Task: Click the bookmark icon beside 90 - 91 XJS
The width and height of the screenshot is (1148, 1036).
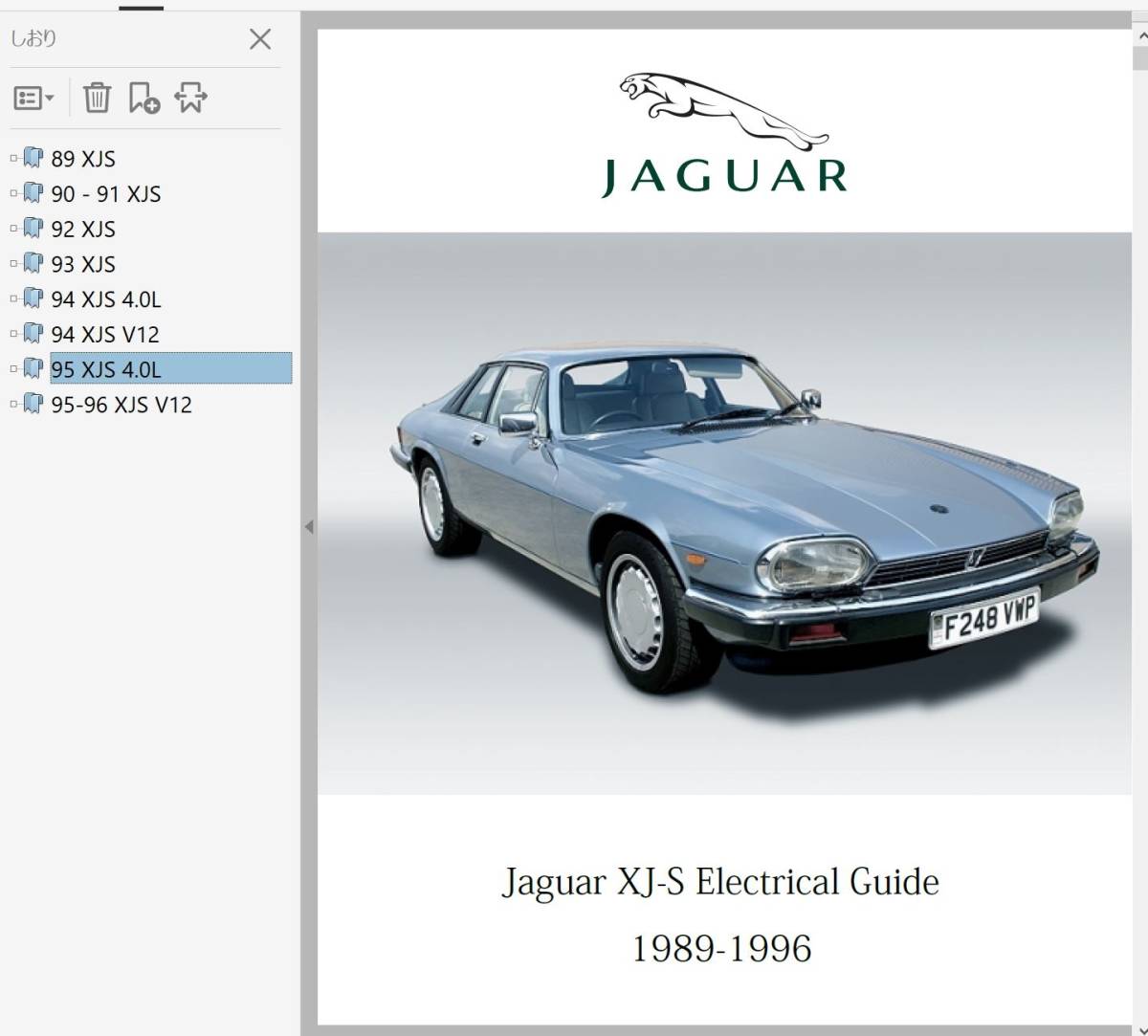Action: [x=33, y=193]
